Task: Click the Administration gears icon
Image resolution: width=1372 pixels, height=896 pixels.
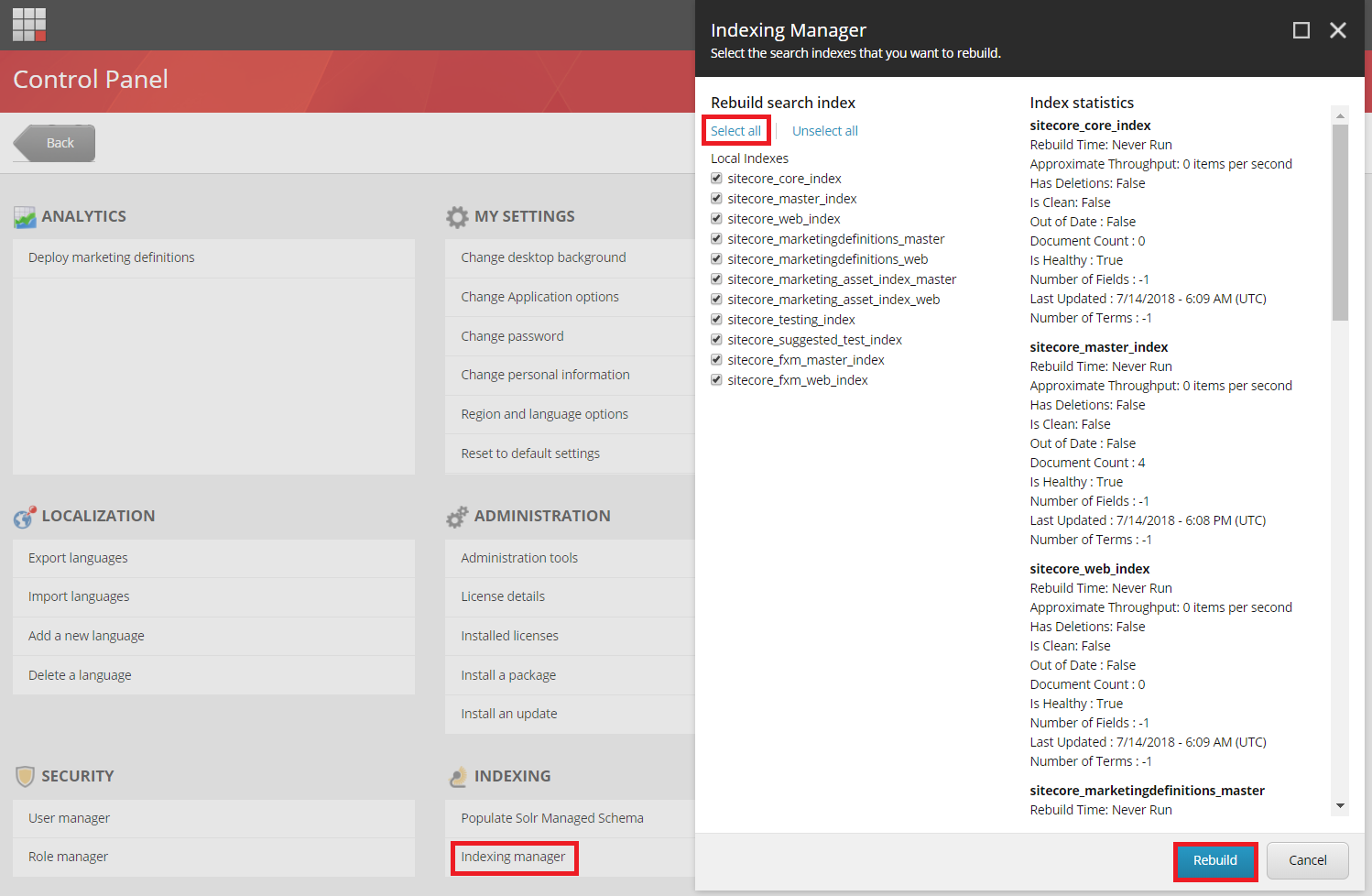Action: 457,517
